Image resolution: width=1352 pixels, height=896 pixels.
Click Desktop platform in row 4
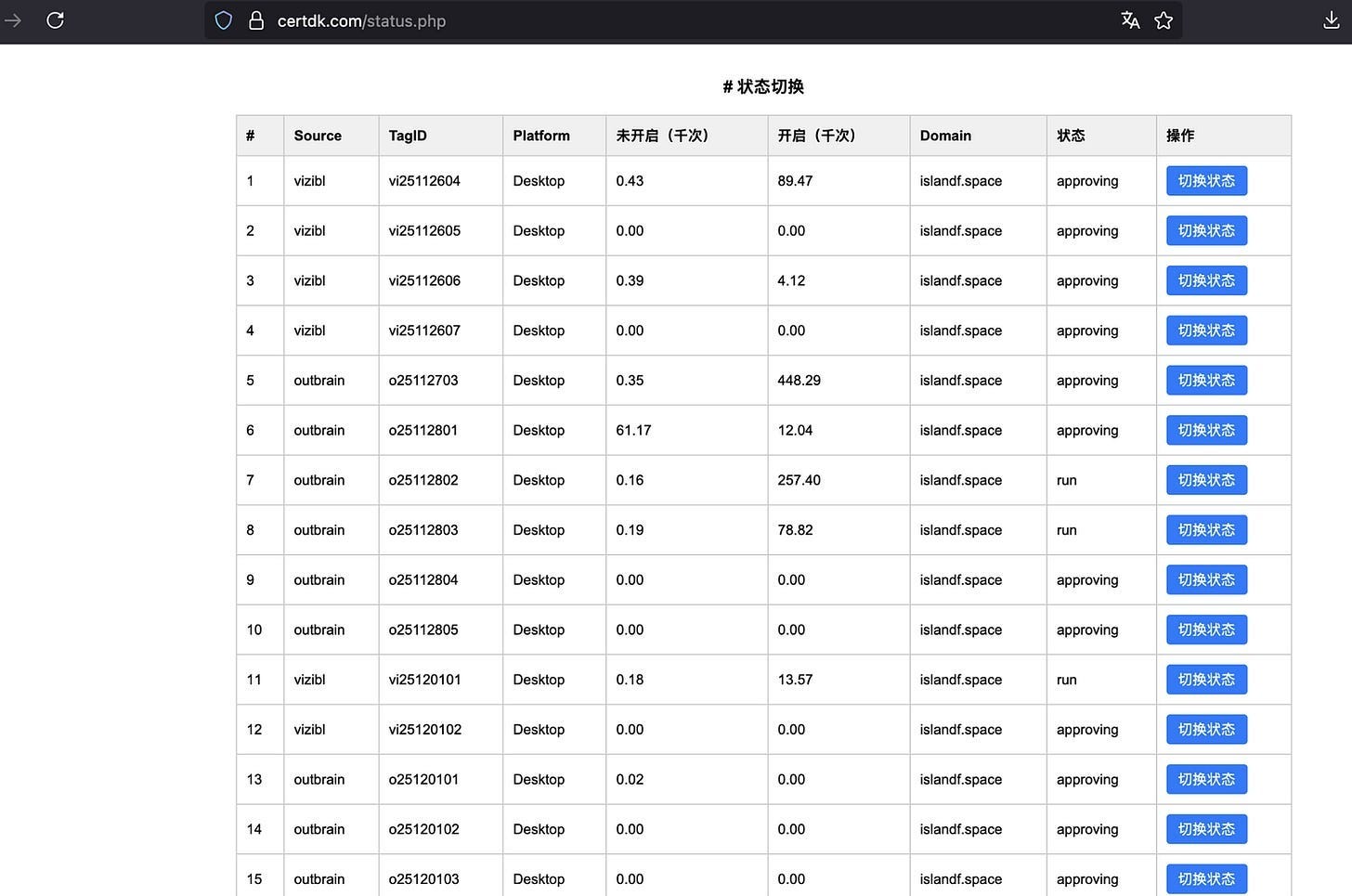539,331
